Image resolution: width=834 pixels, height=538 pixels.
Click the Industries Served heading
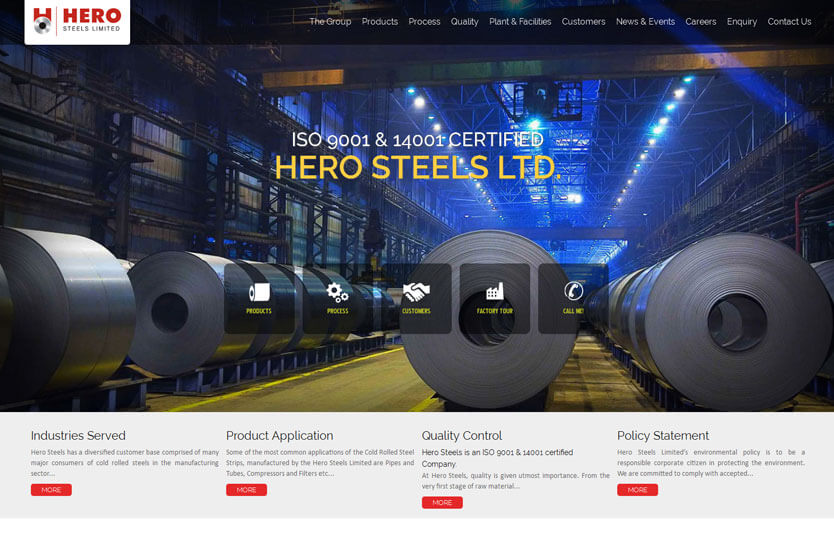(78, 435)
